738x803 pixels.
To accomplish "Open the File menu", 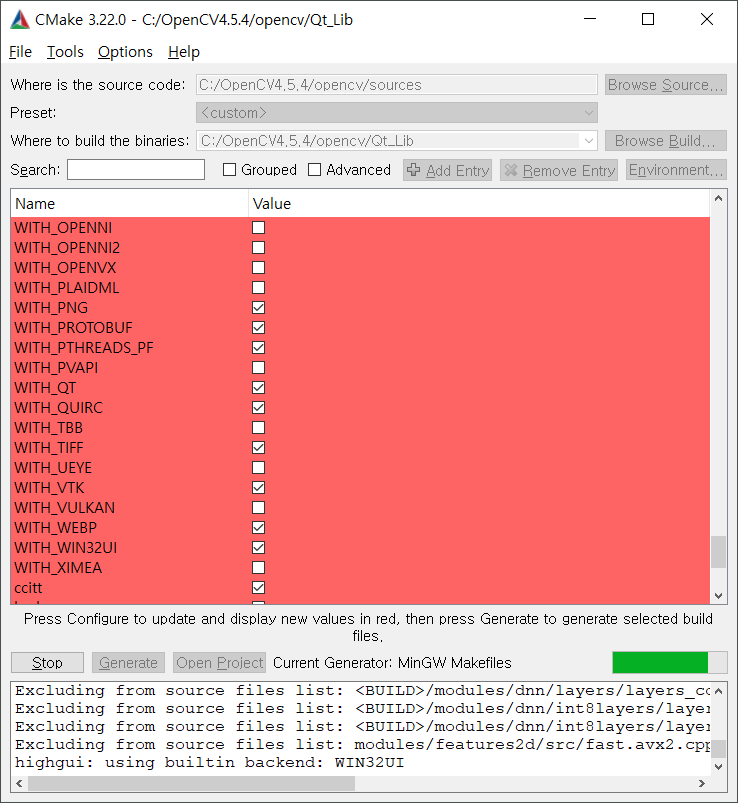I will tap(20, 52).
